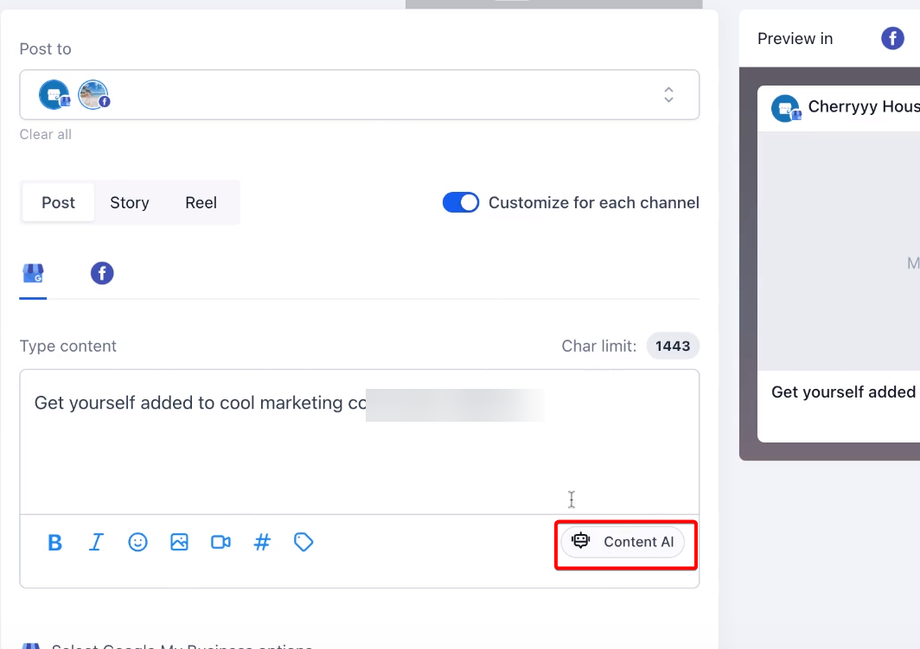Click the Clear all link

pos(46,134)
